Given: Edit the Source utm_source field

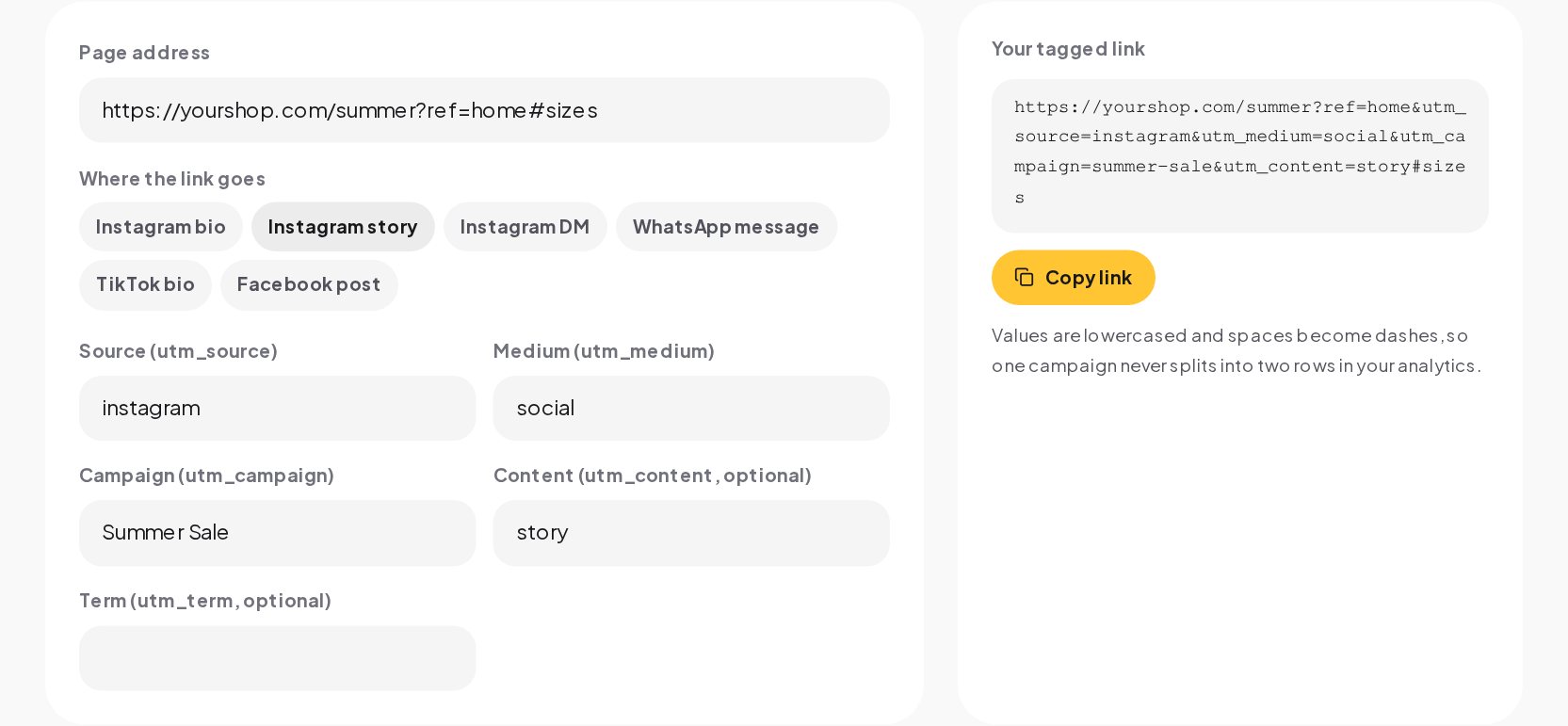Looking at the screenshot, I should click(x=277, y=408).
